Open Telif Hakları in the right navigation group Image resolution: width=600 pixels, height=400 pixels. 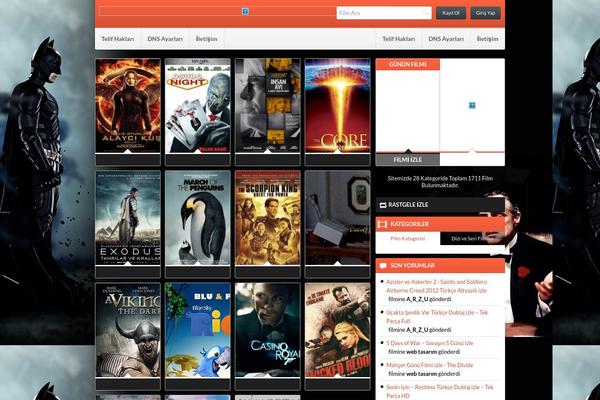pos(399,39)
